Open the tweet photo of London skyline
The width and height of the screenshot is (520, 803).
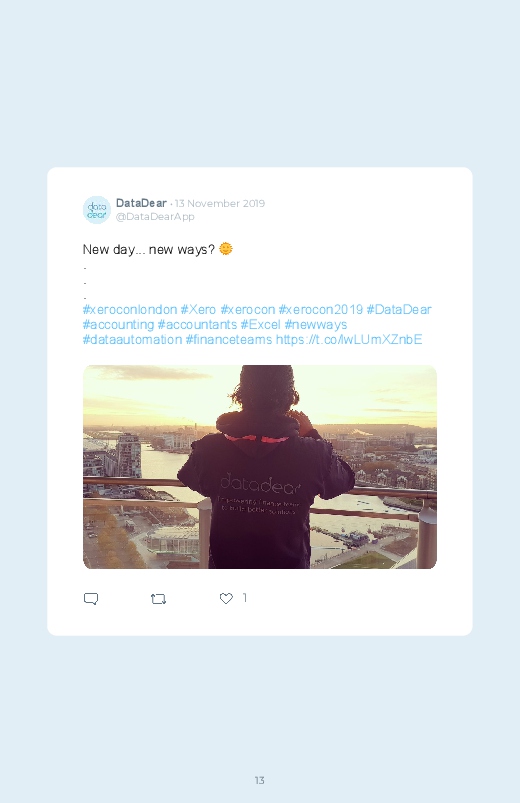(x=260, y=467)
